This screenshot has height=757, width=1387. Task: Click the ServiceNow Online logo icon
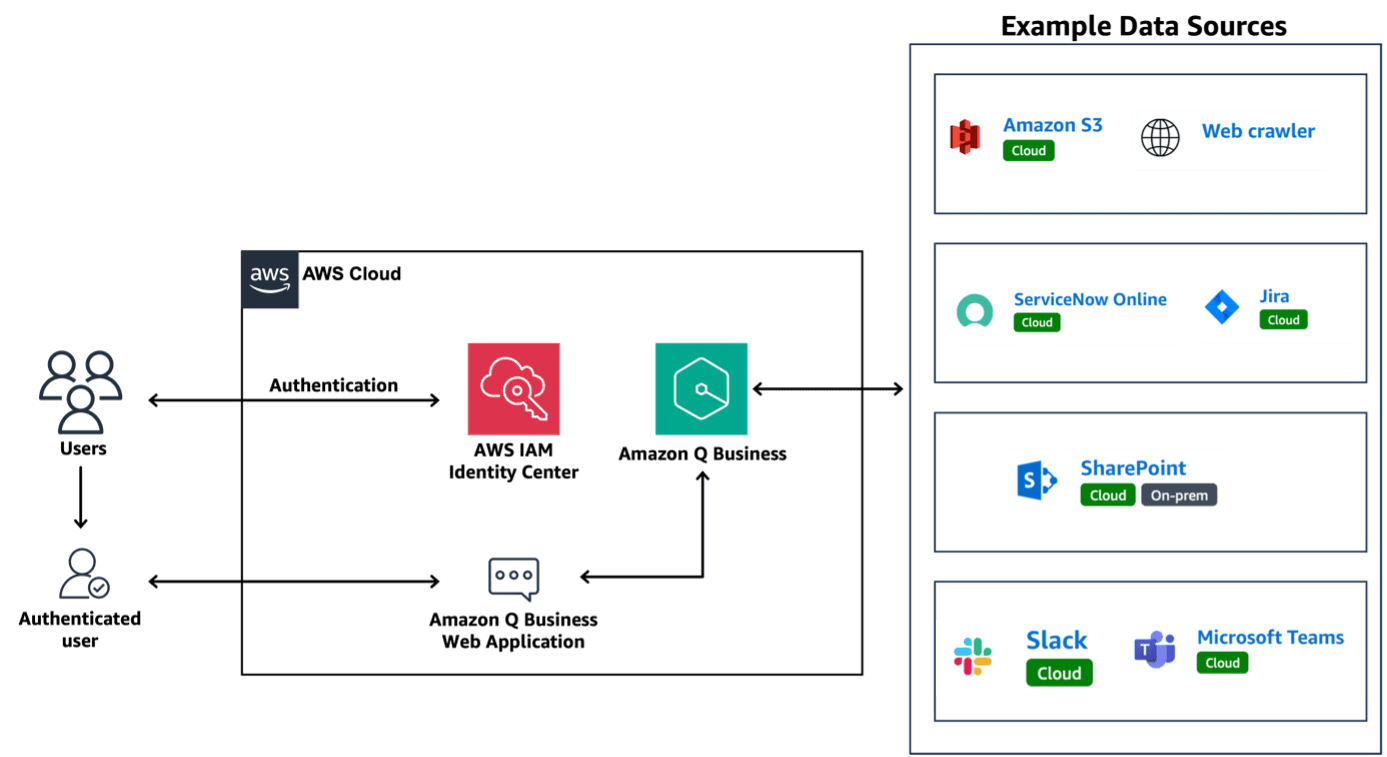click(974, 311)
